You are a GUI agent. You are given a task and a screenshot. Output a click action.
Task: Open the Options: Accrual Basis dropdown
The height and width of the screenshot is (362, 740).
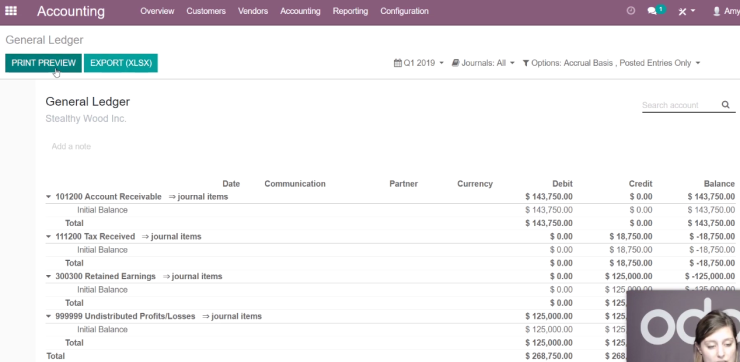coord(611,63)
